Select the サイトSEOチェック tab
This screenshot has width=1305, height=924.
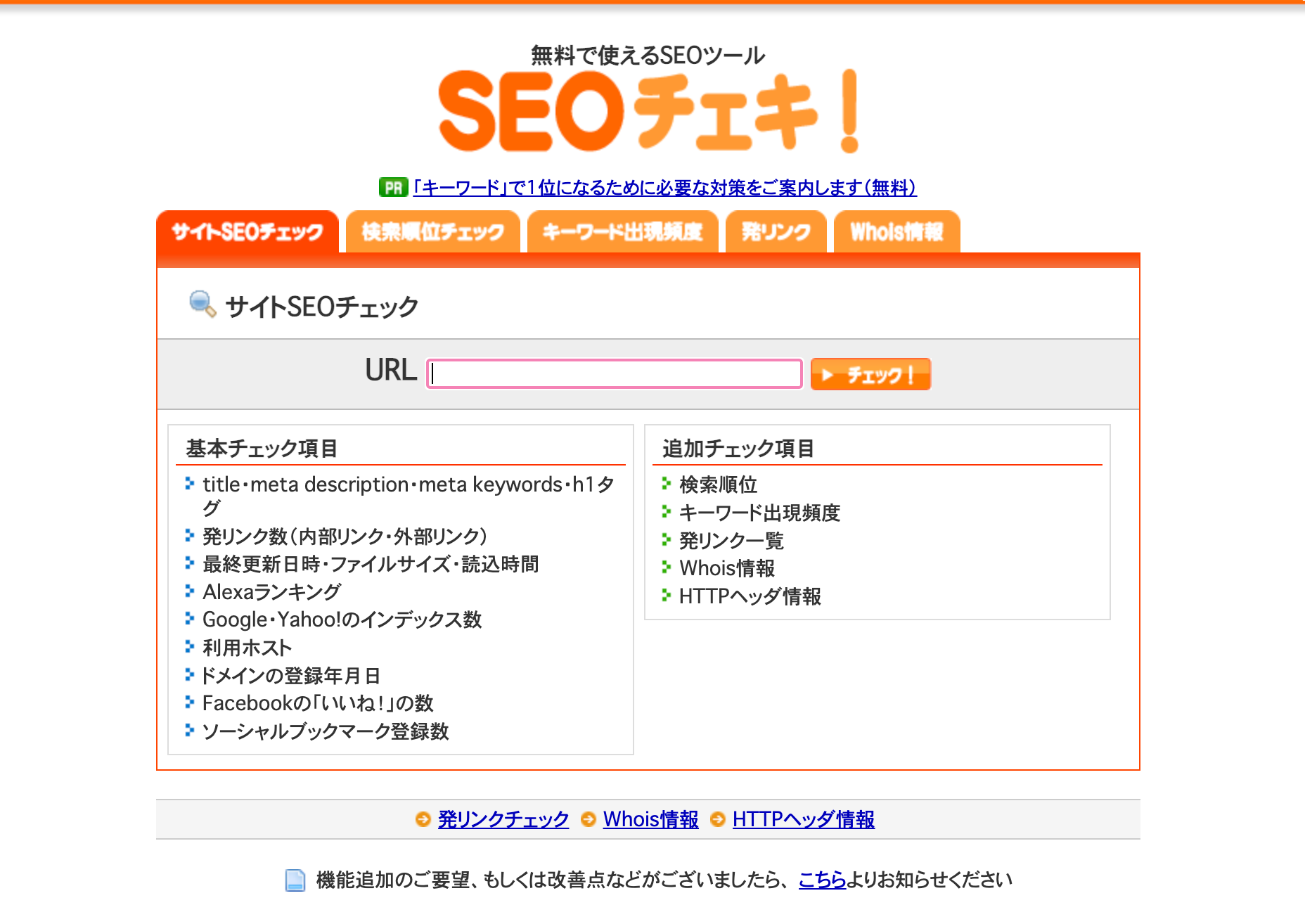tap(247, 231)
